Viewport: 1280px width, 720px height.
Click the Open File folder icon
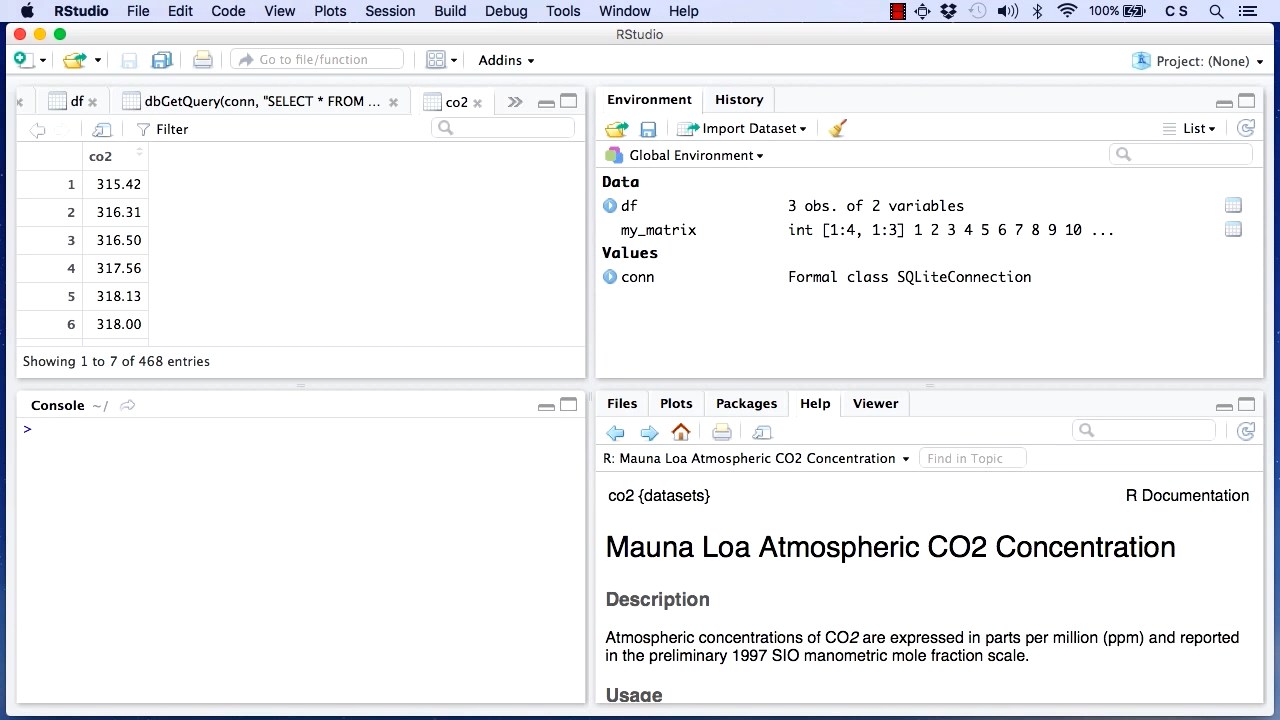(74, 60)
